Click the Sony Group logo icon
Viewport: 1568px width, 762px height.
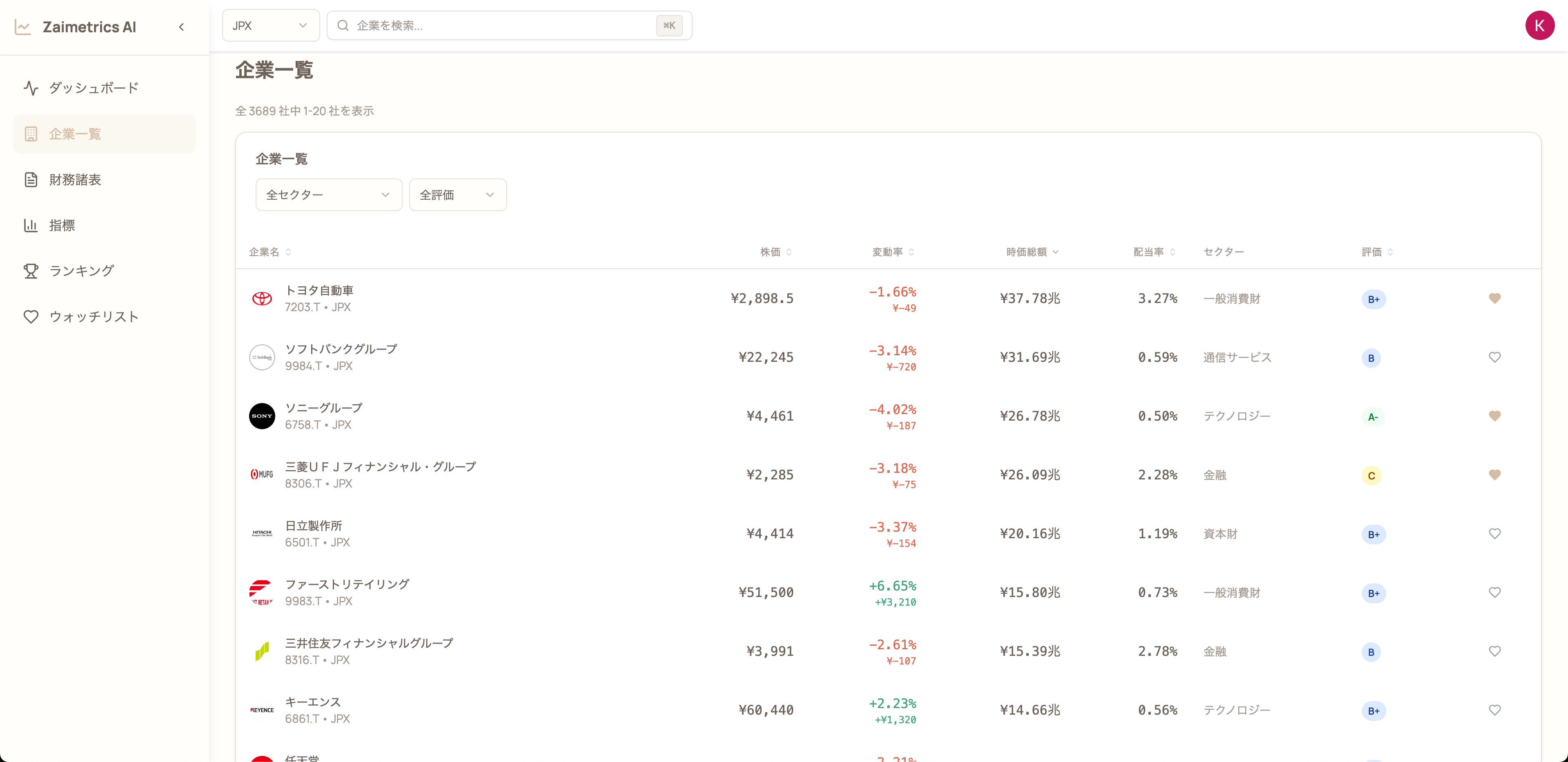pos(262,416)
